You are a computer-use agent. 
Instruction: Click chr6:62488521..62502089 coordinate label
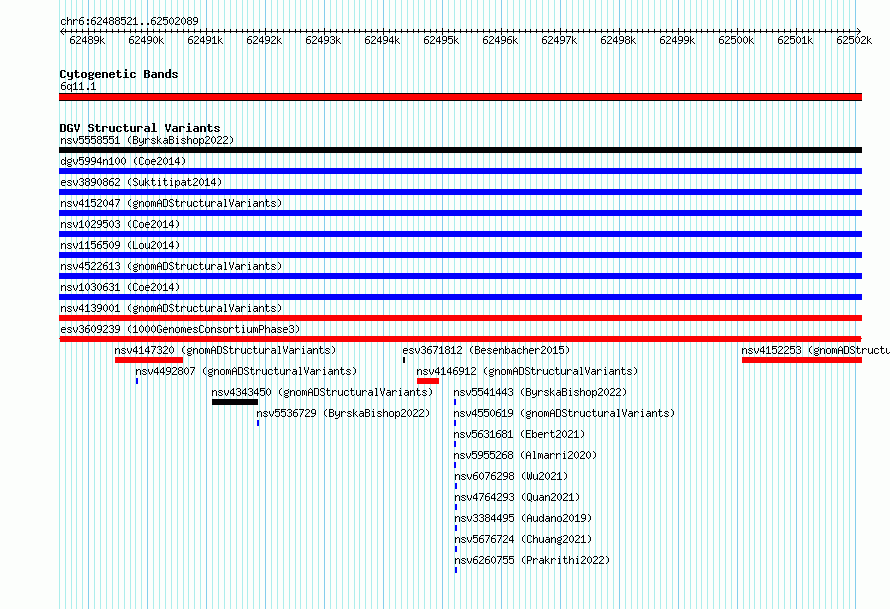(129, 22)
